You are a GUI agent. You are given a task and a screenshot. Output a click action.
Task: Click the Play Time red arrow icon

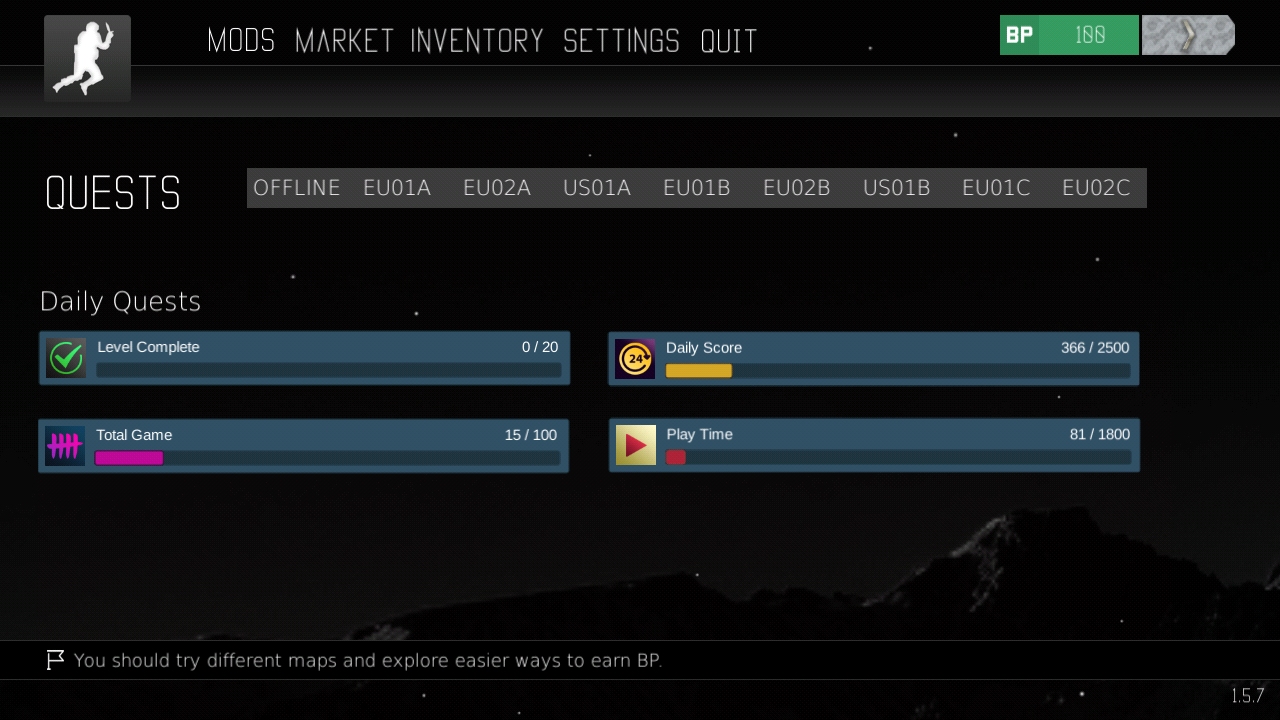636,445
